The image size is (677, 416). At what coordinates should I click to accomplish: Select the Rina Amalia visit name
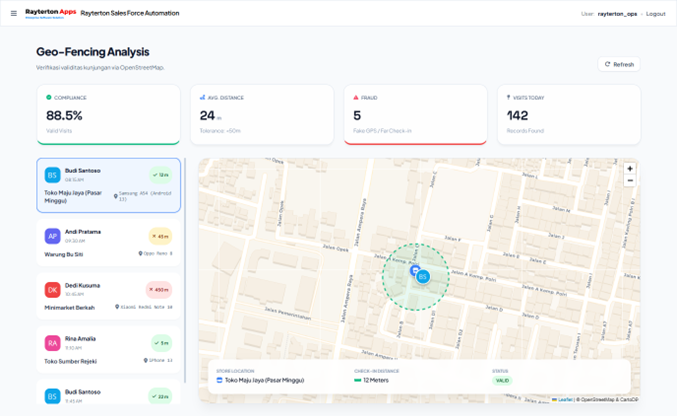(80, 339)
